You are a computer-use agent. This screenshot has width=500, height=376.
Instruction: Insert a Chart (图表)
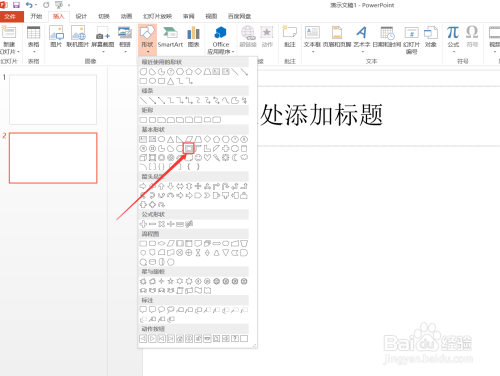193,37
